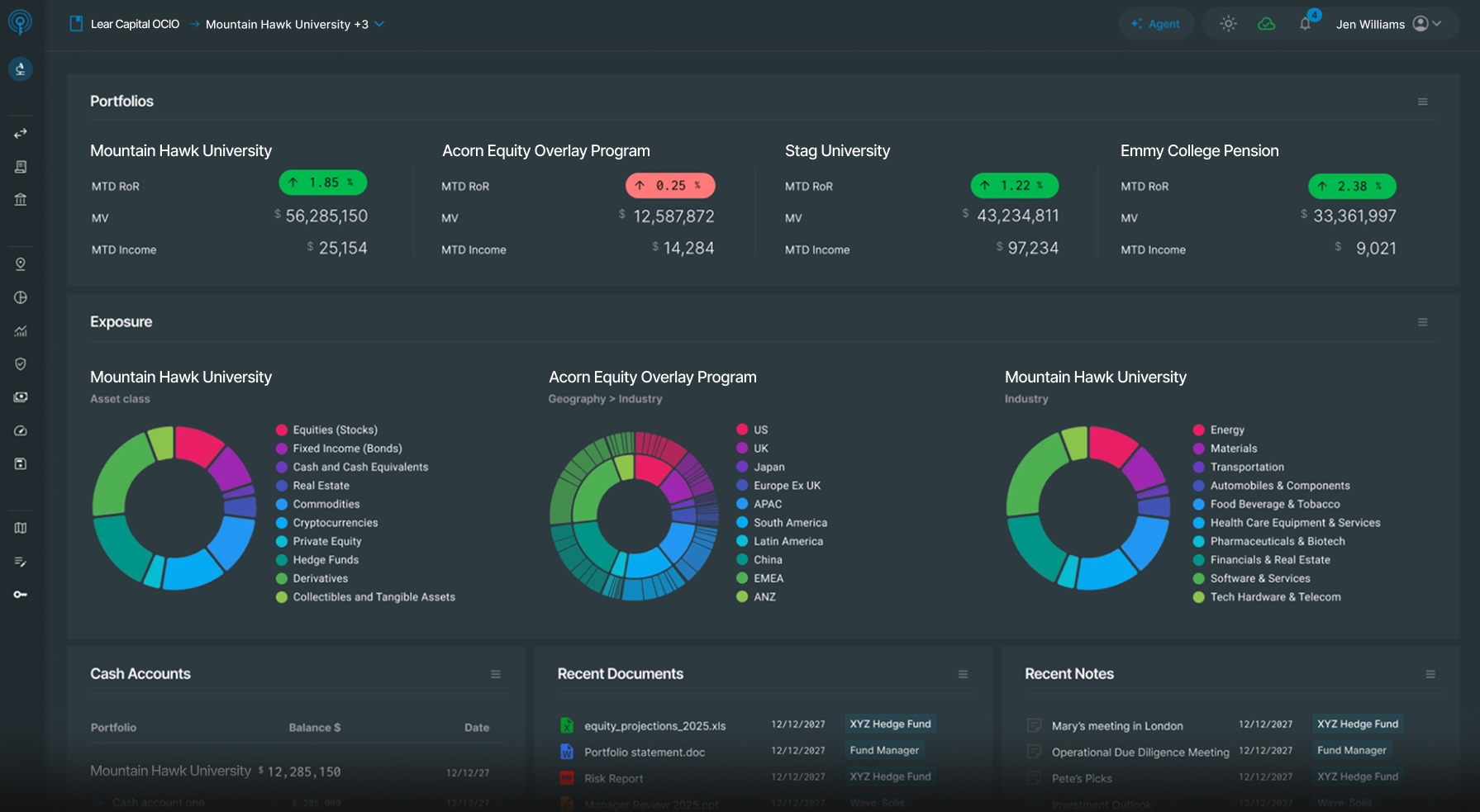Select the key icon at sidebar bottom
This screenshot has width=1480, height=812.
21,593
